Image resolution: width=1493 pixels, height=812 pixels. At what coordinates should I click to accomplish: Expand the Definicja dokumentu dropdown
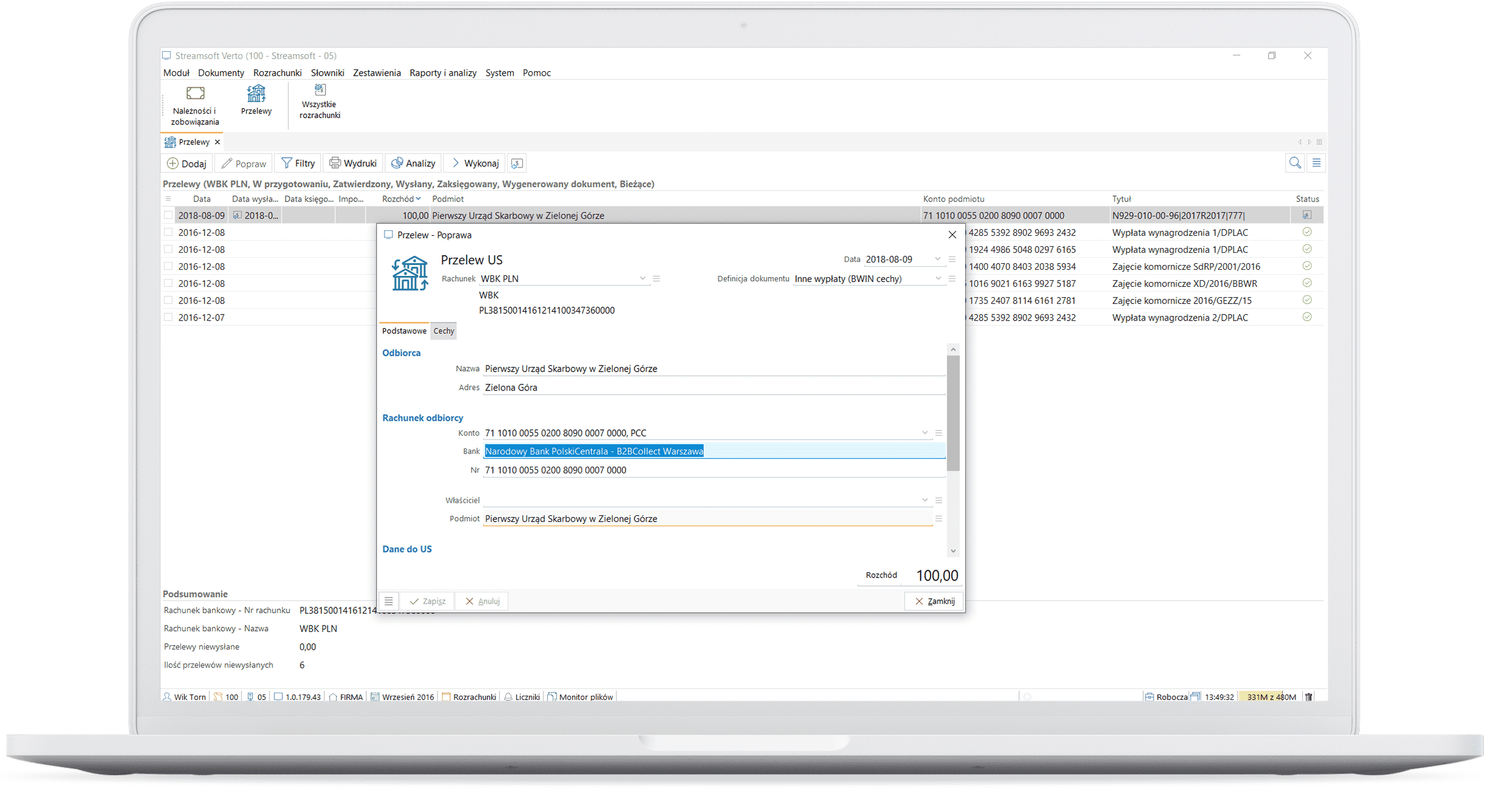coord(937,278)
